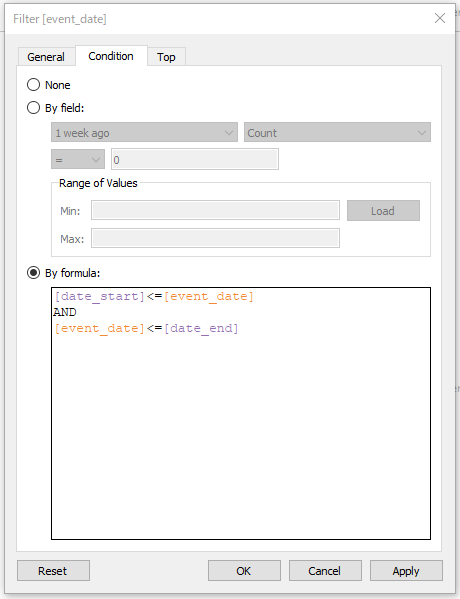Click the Apply button
Viewport: 460px width, 599px height.
point(406,571)
